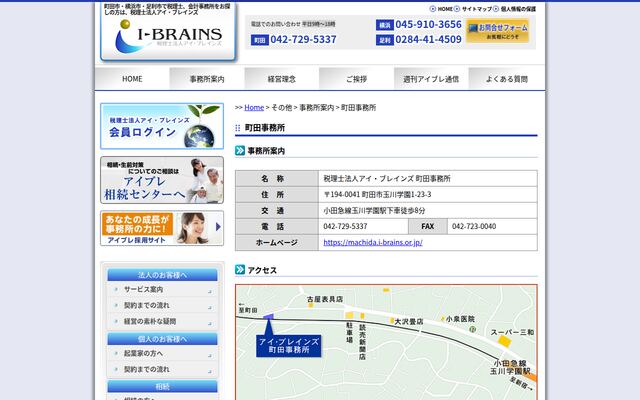Open the 会員ログイン banner
Viewport: 640px width, 400px height.
tap(162, 126)
